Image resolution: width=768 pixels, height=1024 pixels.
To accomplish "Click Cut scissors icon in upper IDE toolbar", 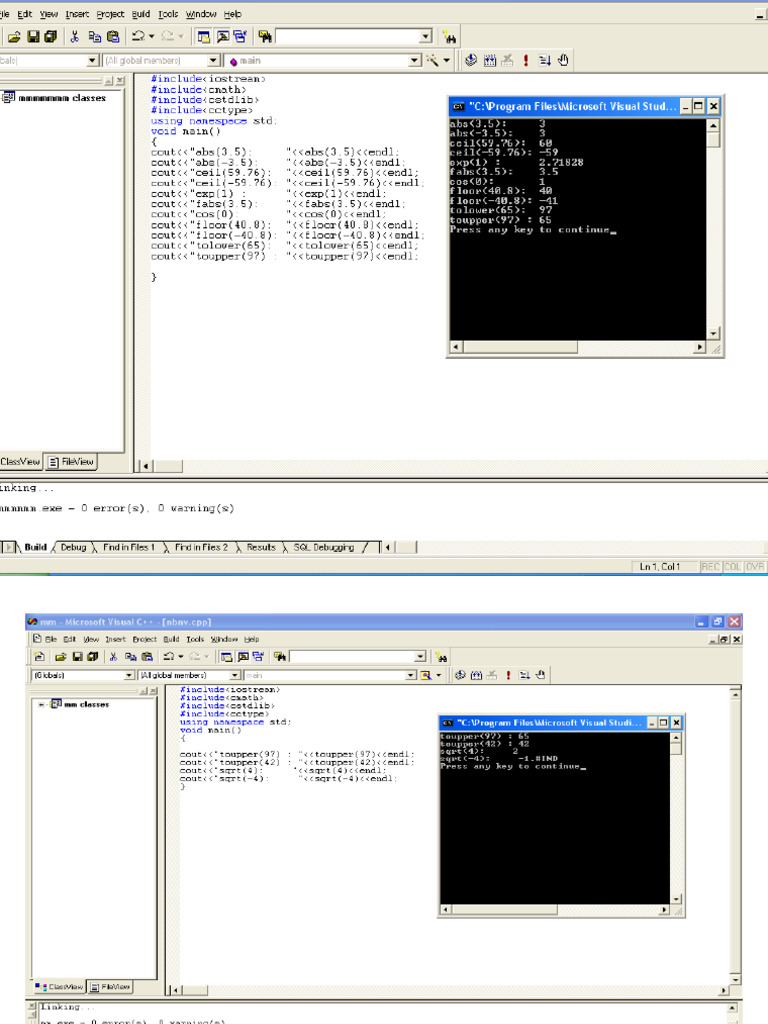I will [75, 37].
